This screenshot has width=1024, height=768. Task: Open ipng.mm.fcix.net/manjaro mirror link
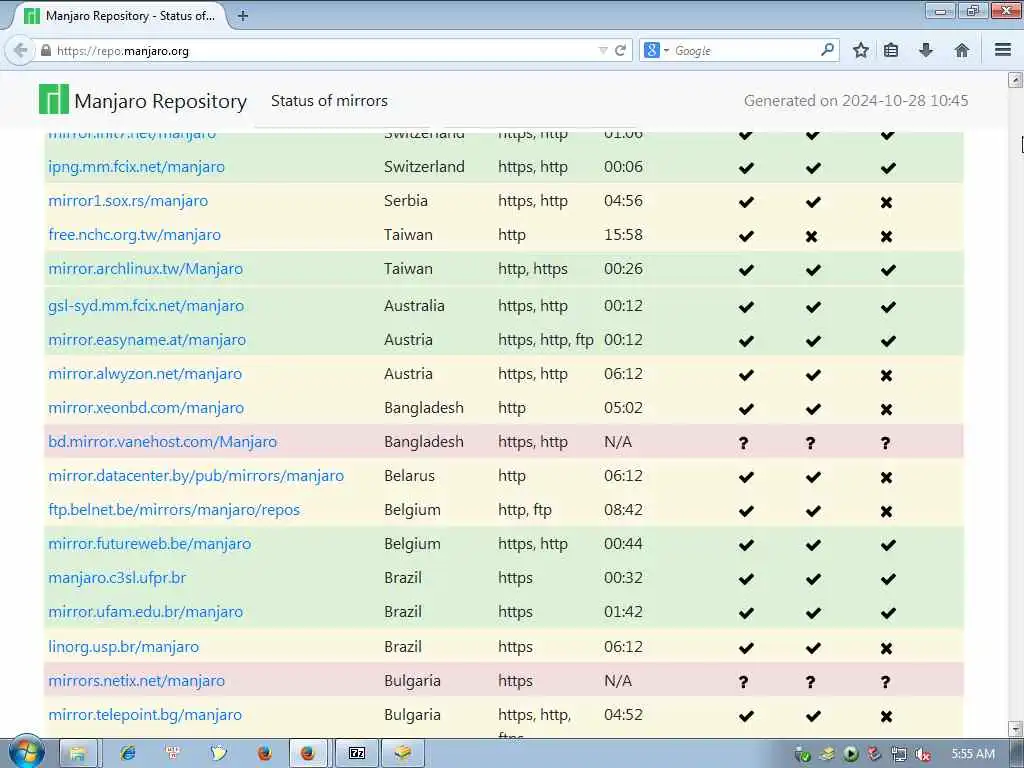136,167
